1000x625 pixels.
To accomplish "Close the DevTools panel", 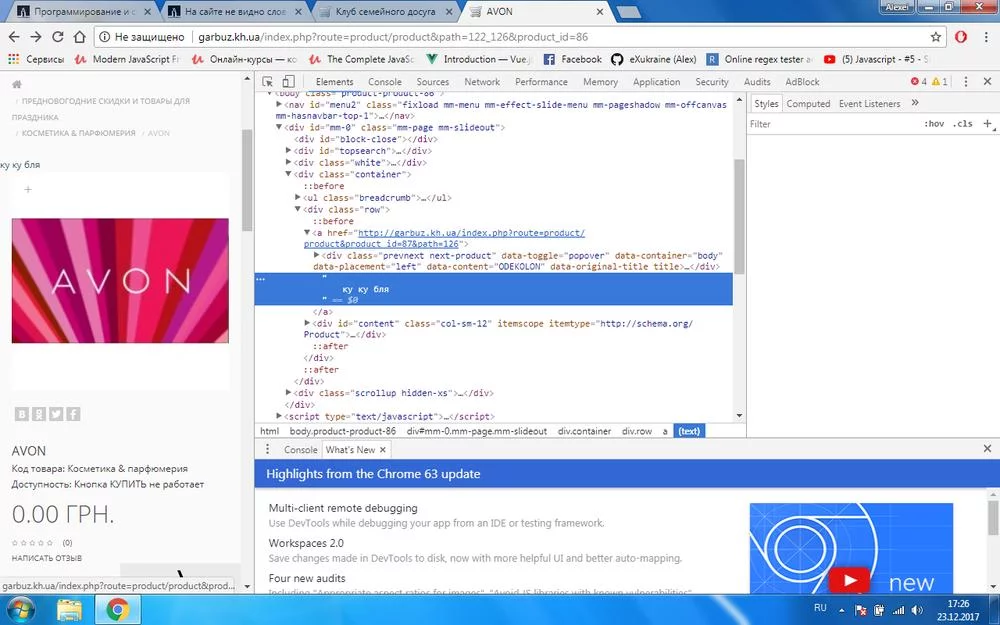I will point(987,82).
